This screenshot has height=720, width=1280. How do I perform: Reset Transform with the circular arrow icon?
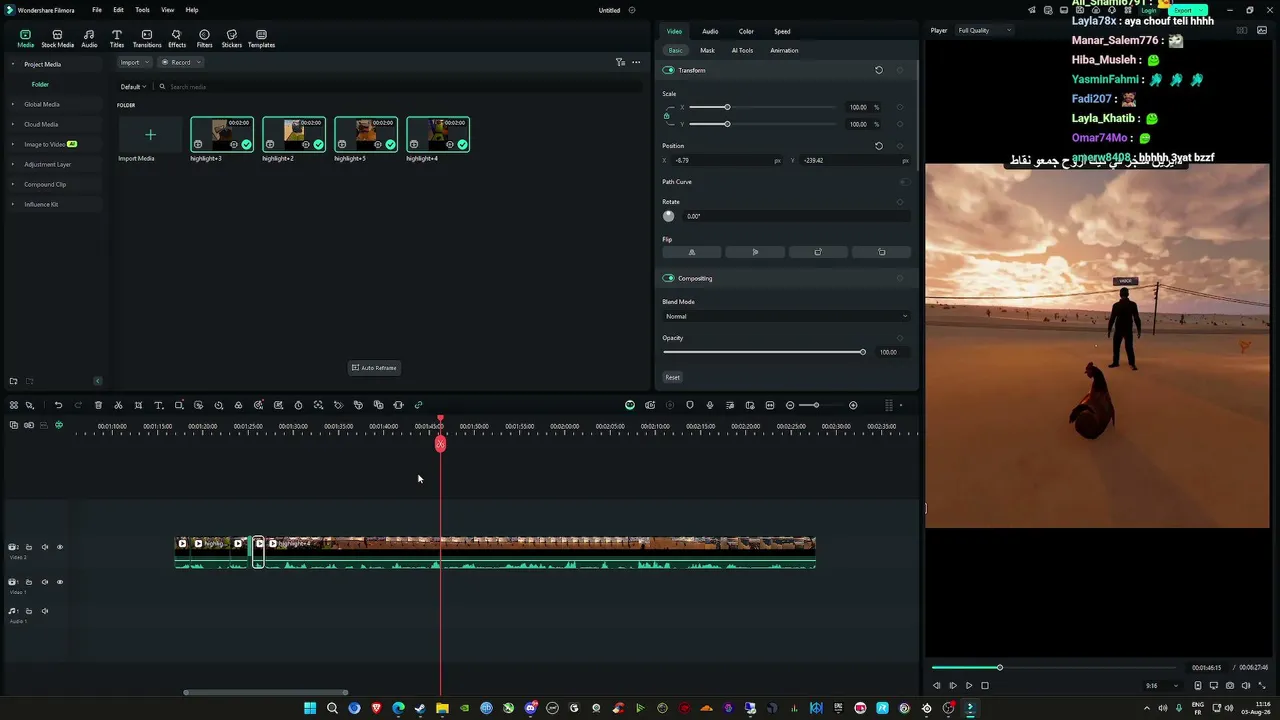[x=879, y=70]
